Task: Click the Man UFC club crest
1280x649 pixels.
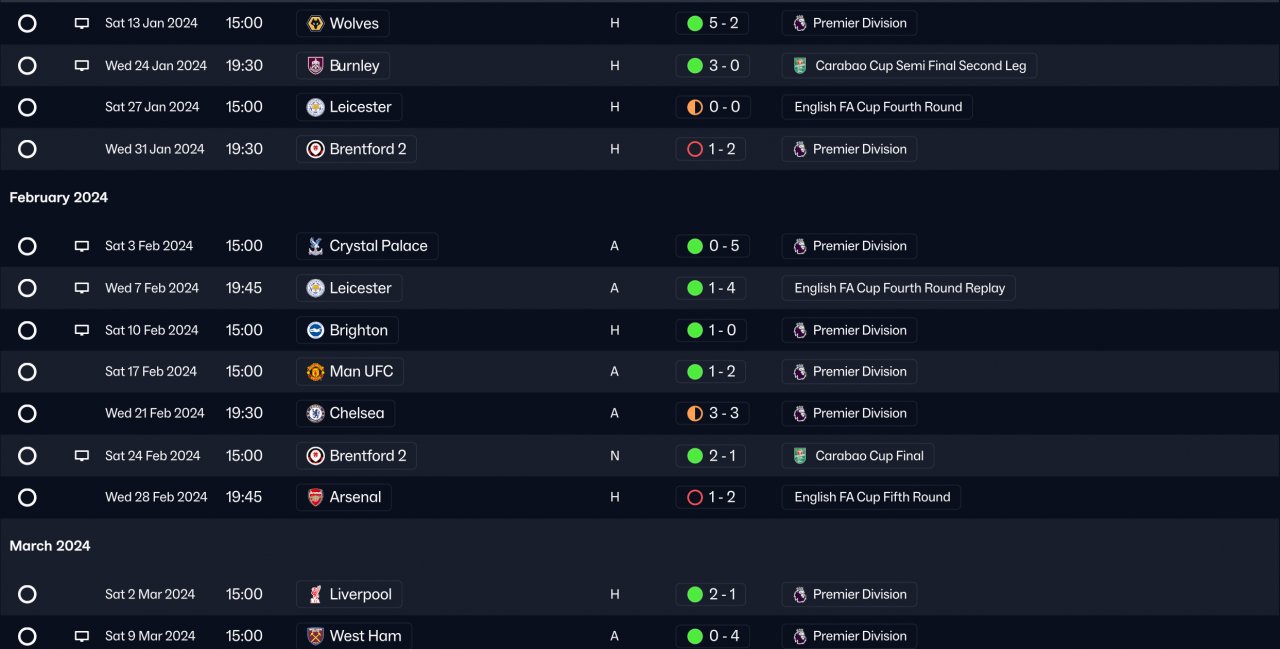Action: point(315,372)
